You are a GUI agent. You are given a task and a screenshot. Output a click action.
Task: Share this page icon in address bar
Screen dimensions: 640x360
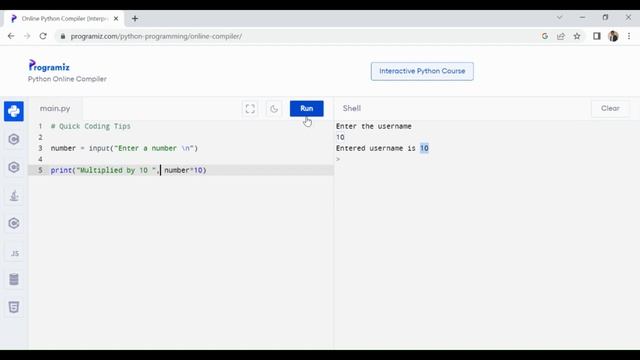[561, 36]
